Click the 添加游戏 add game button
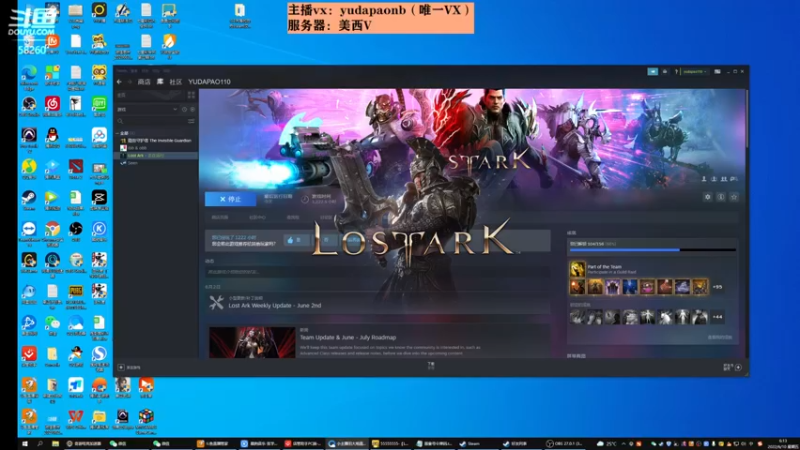The image size is (800, 450). tap(130, 367)
